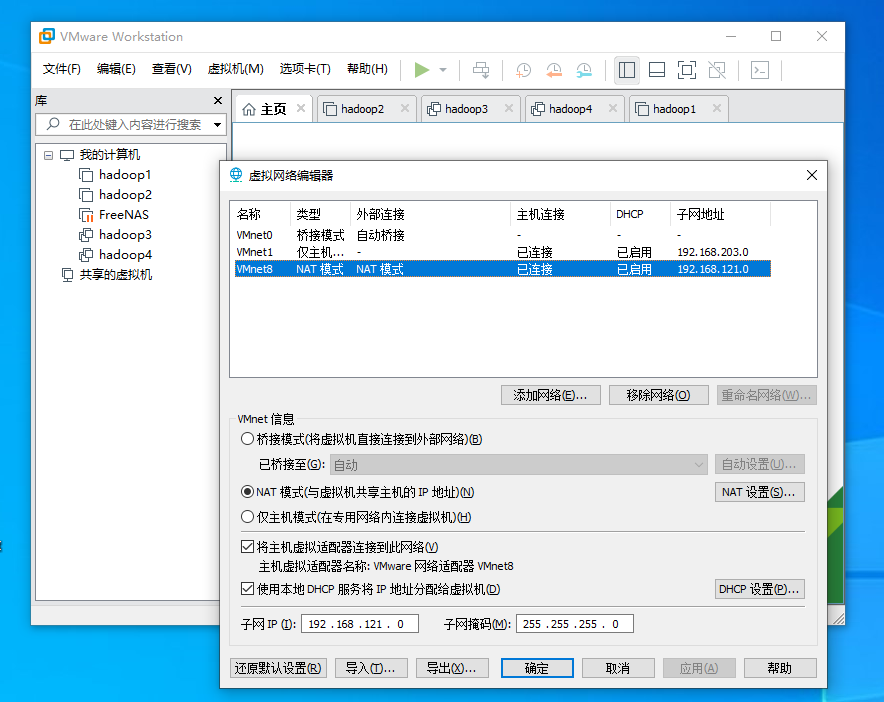Viewport: 884px width, 702px height.
Task: Click the Unity mode icon
Action: click(717, 70)
